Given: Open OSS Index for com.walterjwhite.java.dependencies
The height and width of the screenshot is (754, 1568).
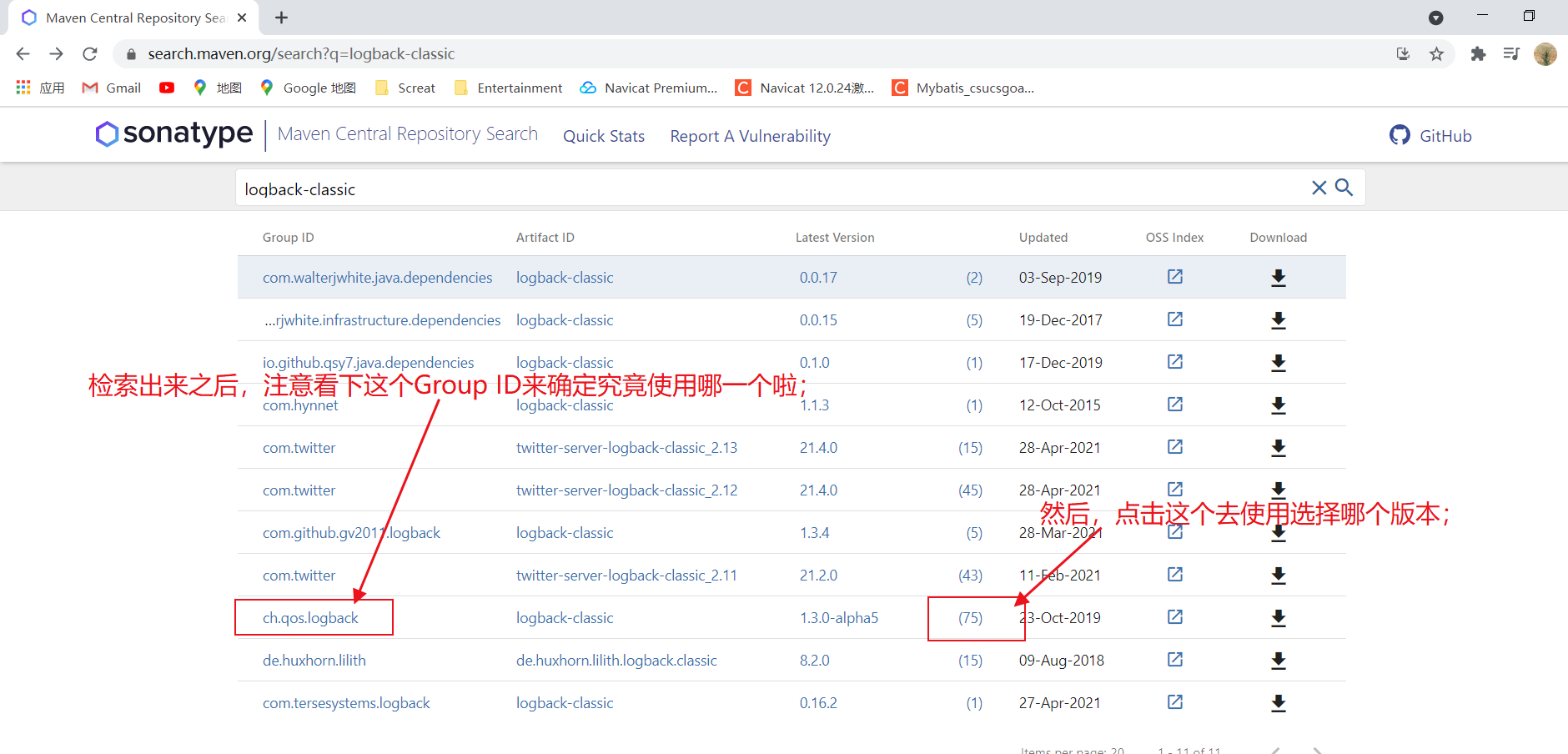Looking at the screenshot, I should click(1175, 277).
